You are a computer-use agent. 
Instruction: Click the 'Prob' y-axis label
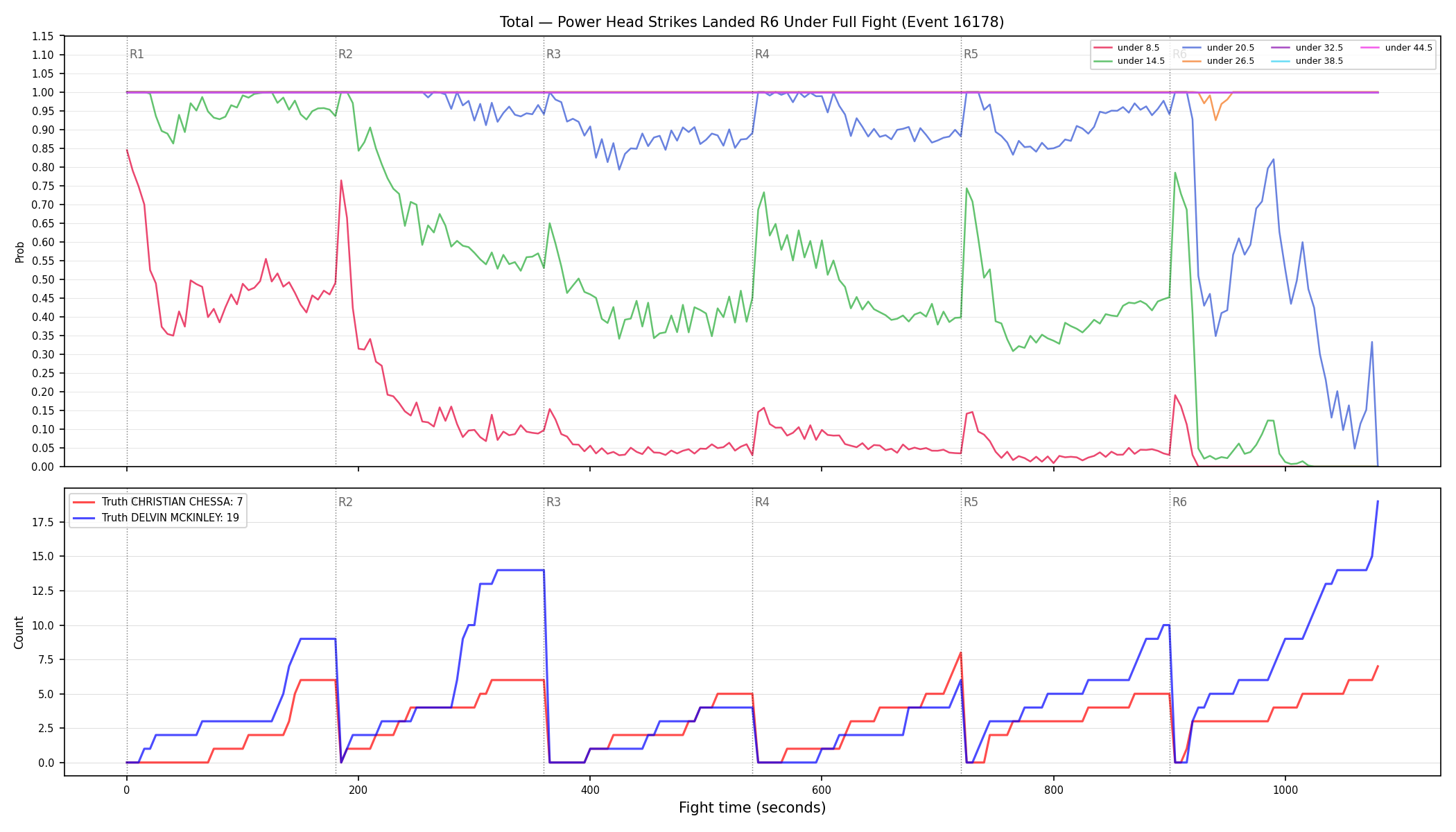pos(19,252)
